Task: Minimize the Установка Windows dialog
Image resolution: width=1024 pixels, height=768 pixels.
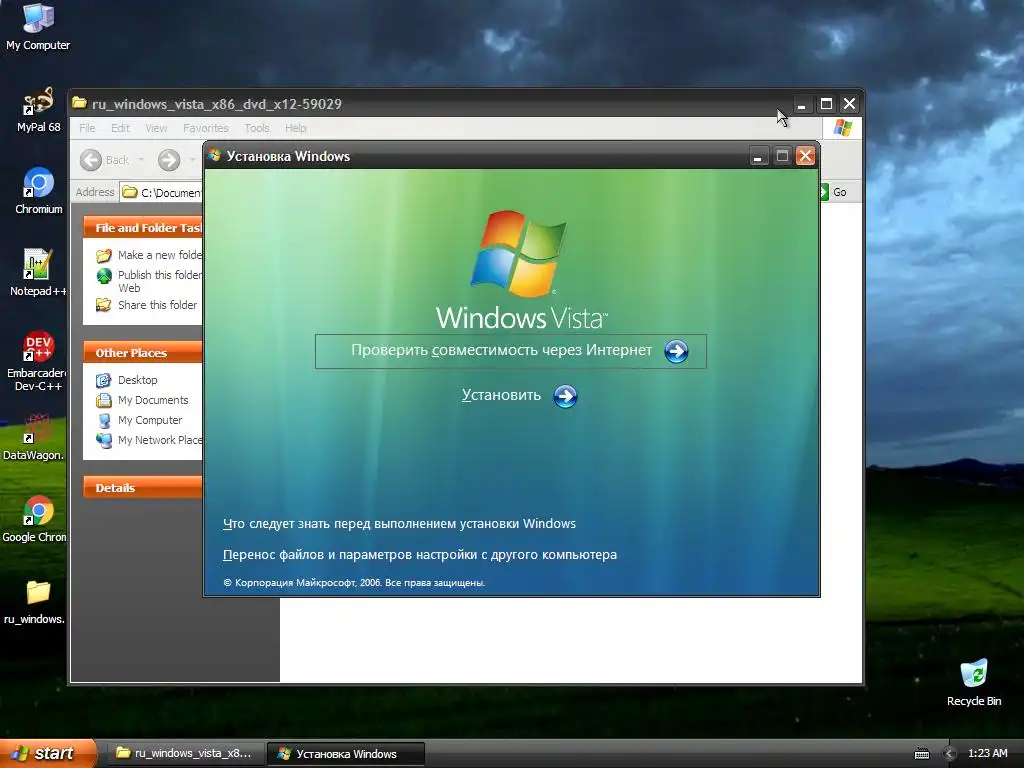Action: coord(758,156)
